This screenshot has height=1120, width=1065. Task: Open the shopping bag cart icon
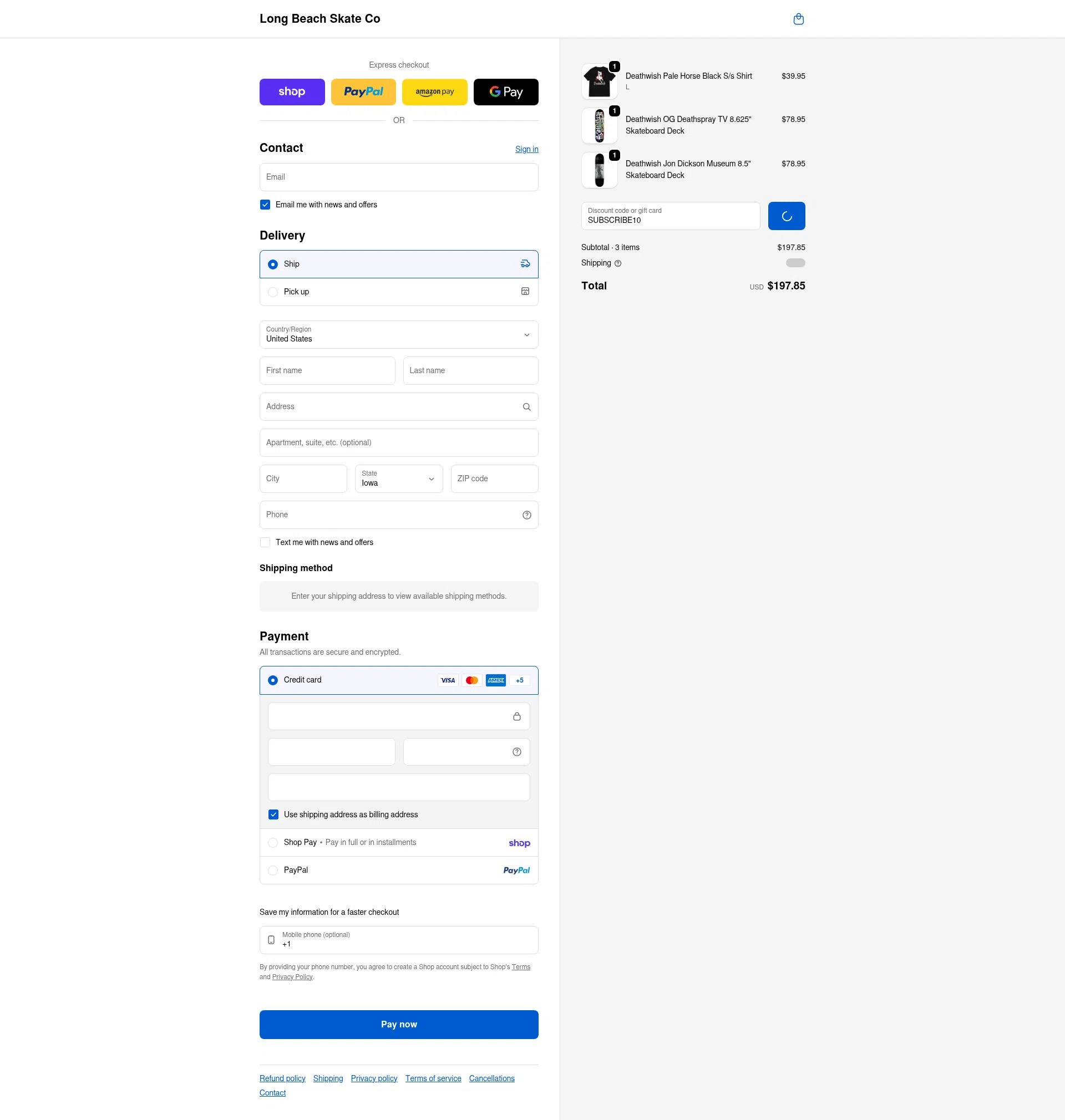799,19
